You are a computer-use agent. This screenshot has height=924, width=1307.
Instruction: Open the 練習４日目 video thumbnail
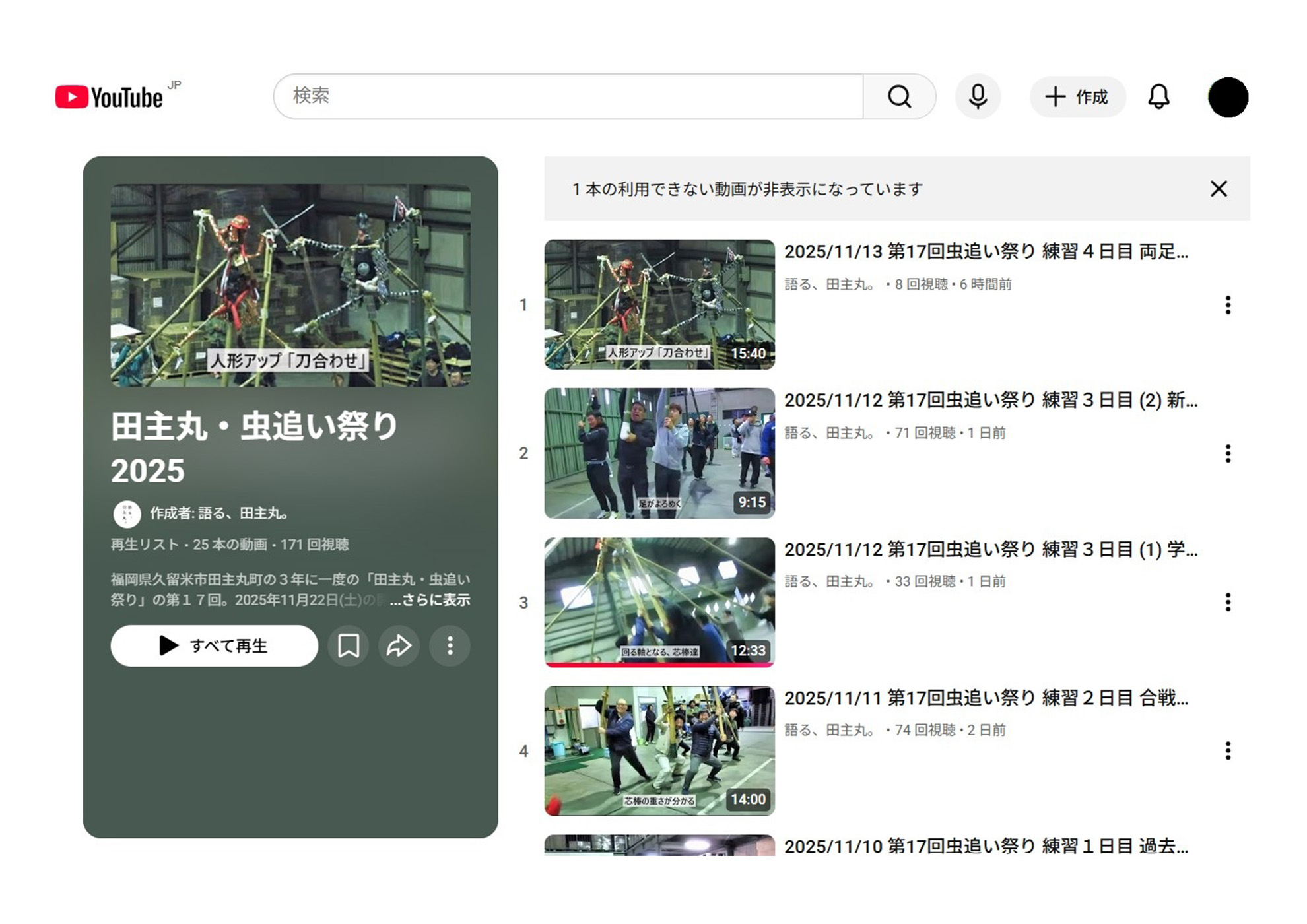pyautogui.click(x=659, y=304)
